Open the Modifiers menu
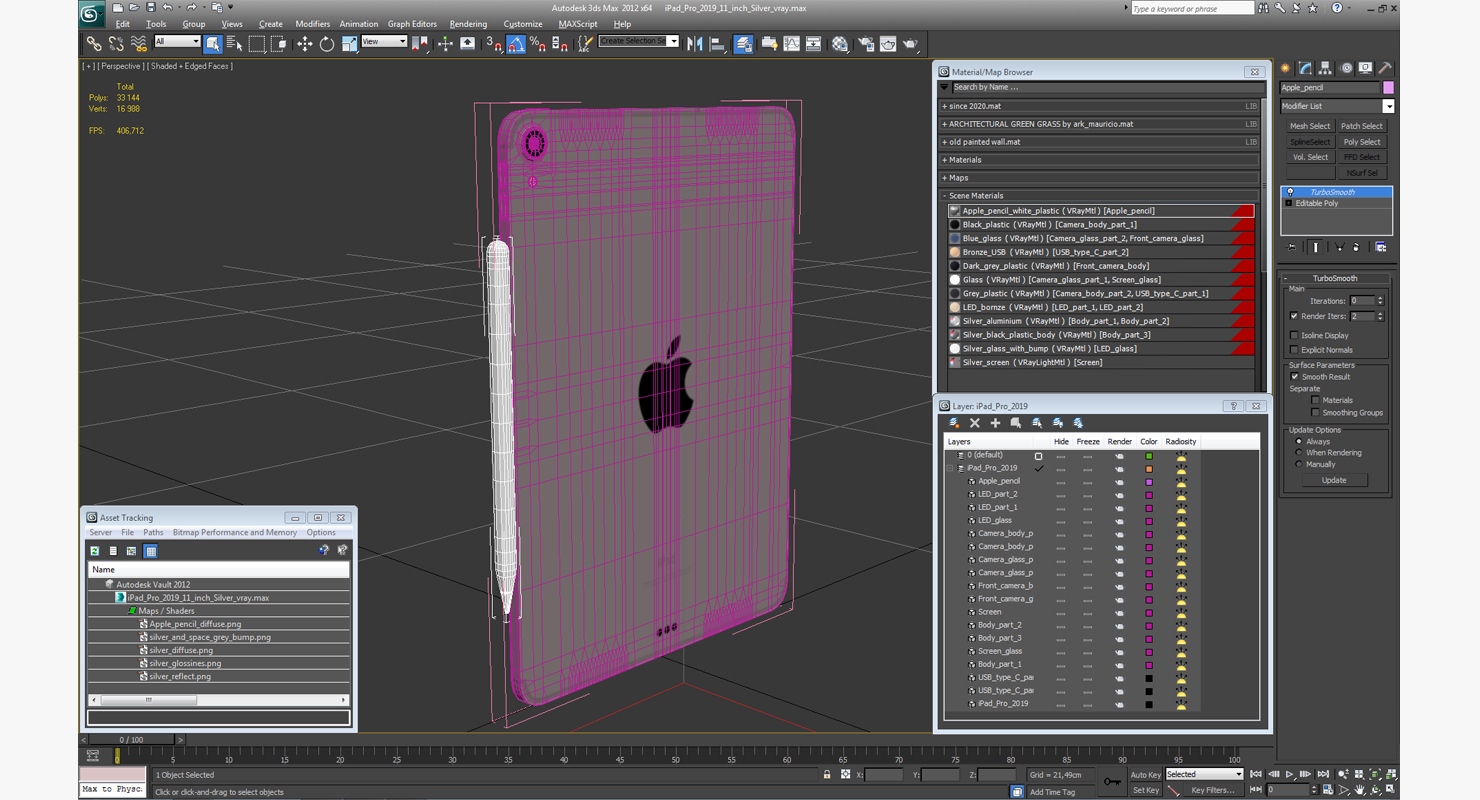This screenshot has height=800, width=1480. 312,24
